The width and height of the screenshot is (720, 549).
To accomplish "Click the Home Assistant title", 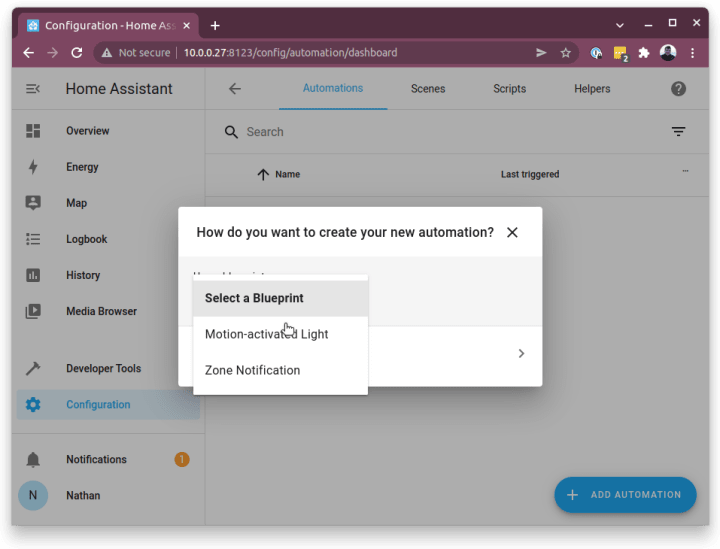I will click(119, 89).
